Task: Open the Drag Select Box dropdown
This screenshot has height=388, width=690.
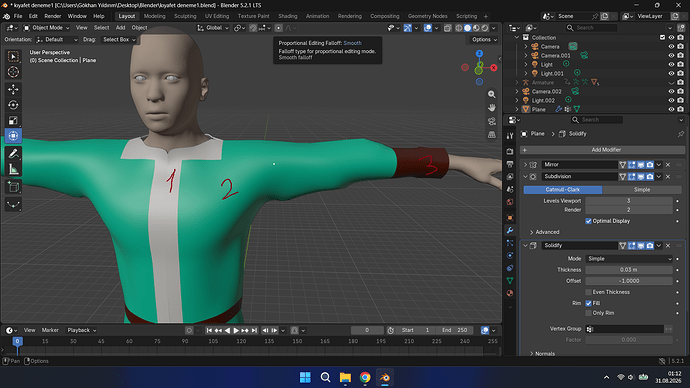Action: (119, 40)
